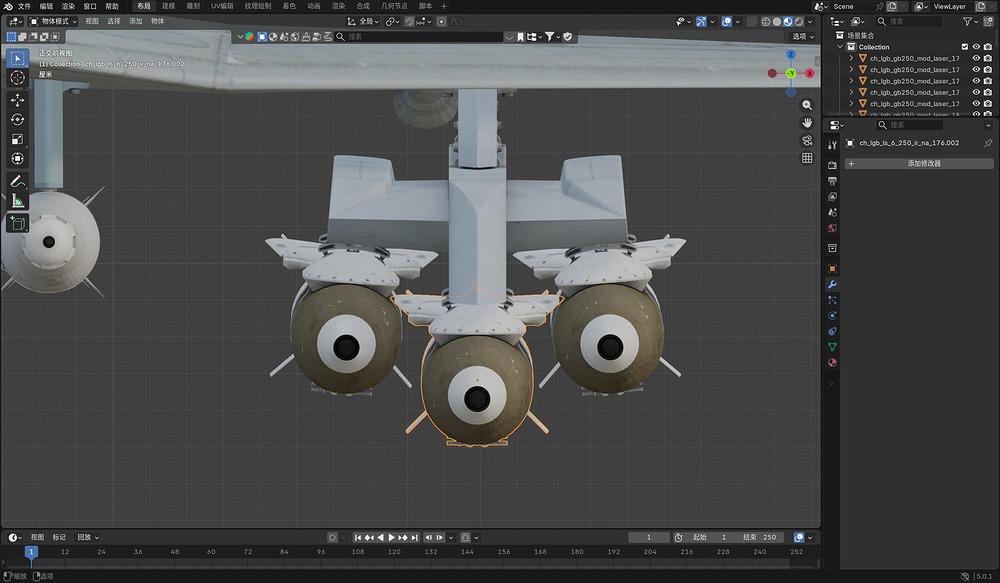Toggle camera view in the viewport
1000x583 pixels.
click(807, 140)
